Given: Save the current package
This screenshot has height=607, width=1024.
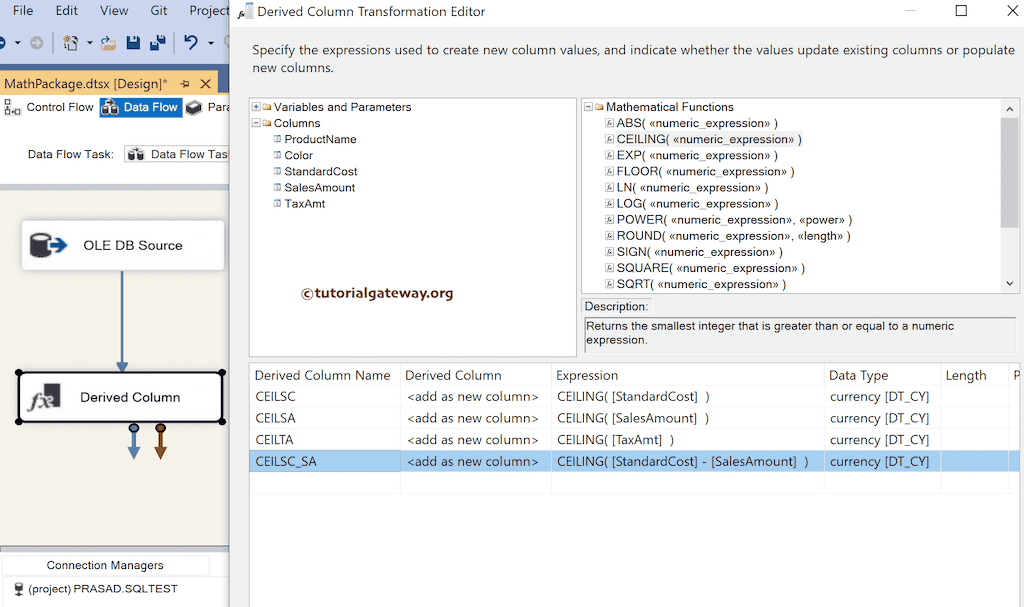Looking at the screenshot, I should click(133, 42).
